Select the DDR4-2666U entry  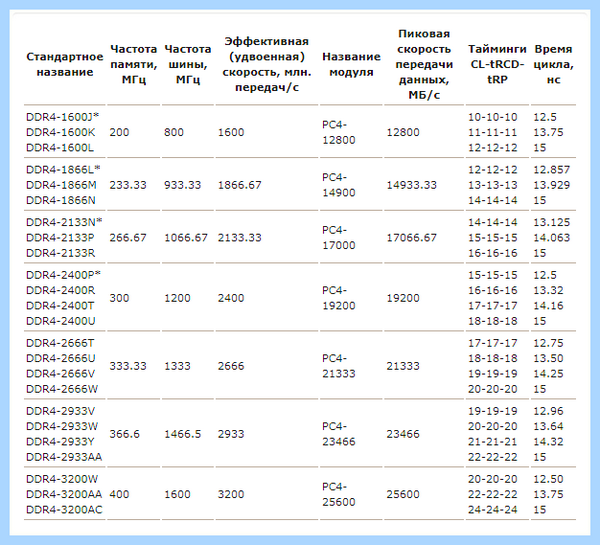click(x=60, y=358)
